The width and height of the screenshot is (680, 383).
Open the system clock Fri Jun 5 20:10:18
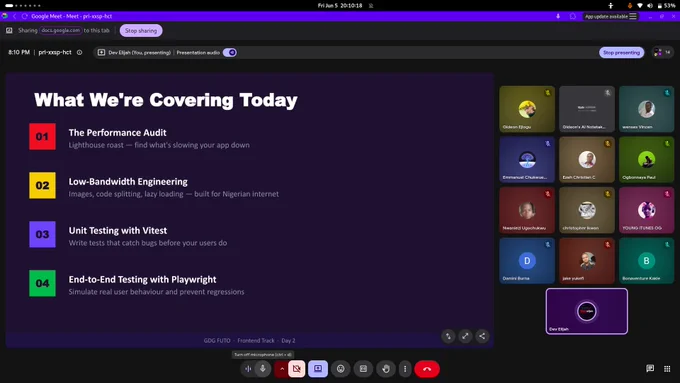(x=340, y=6)
